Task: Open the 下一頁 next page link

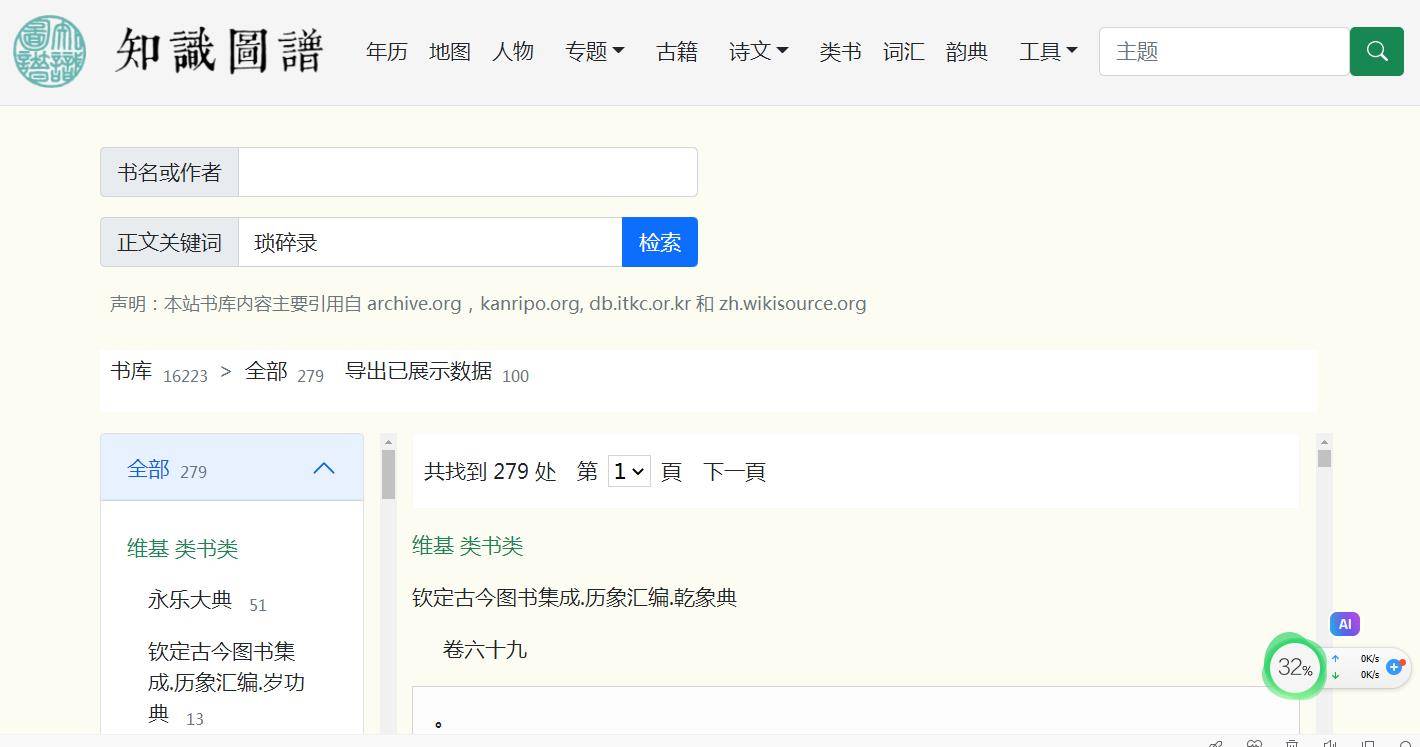Action: pyautogui.click(x=734, y=471)
